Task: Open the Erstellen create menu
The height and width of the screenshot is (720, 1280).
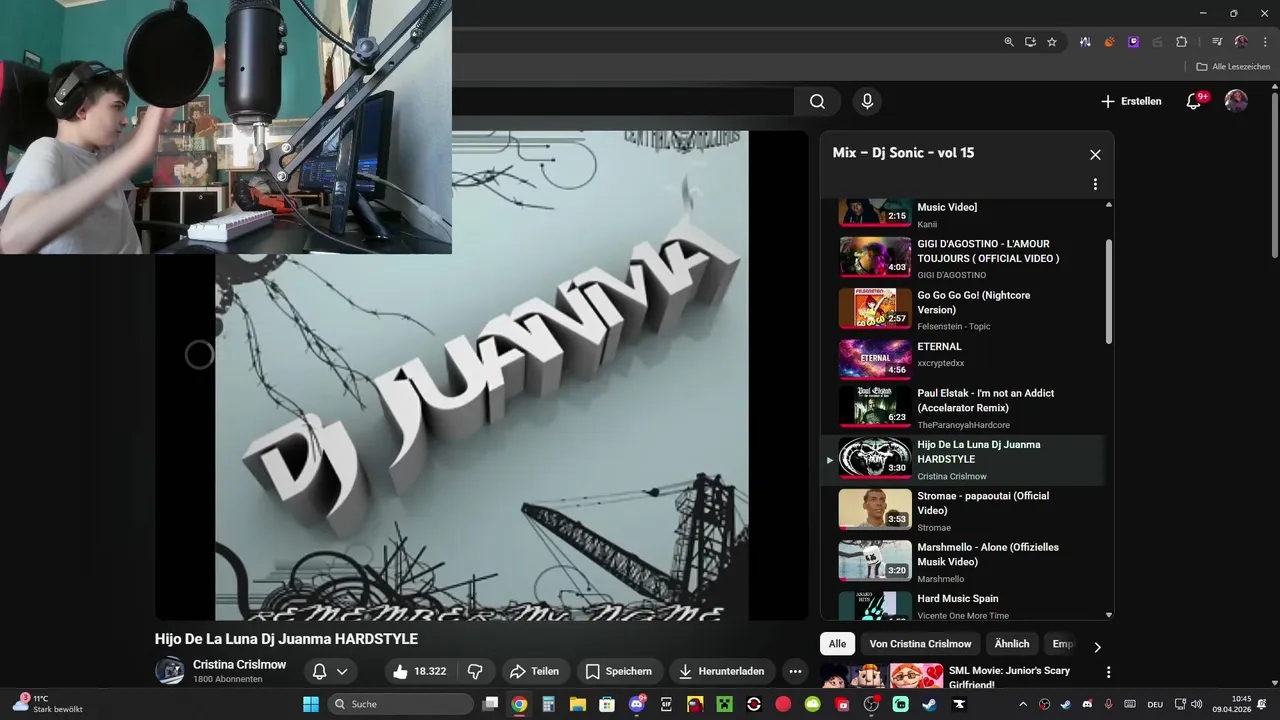Action: coord(1131,101)
